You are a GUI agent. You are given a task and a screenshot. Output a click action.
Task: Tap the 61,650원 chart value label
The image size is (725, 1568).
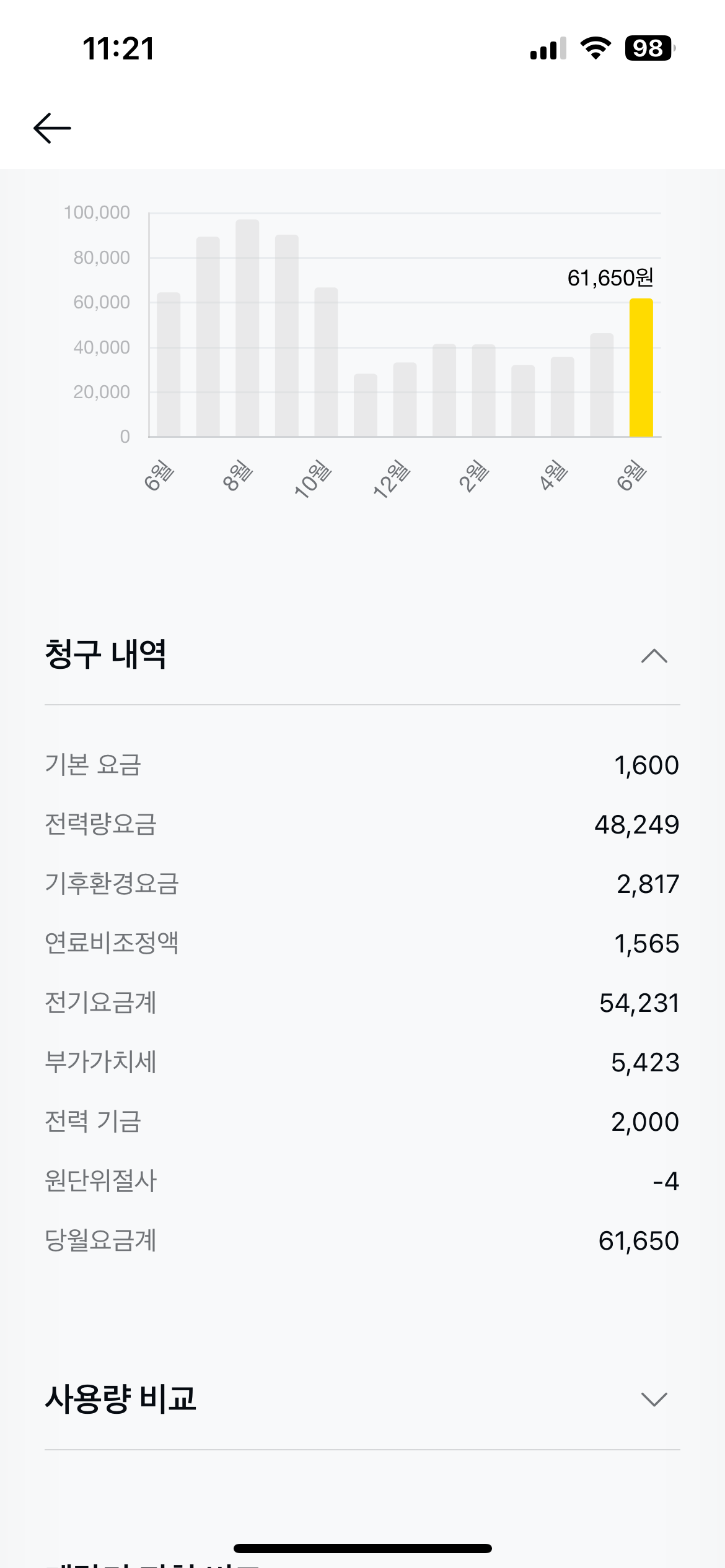pyautogui.click(x=610, y=278)
